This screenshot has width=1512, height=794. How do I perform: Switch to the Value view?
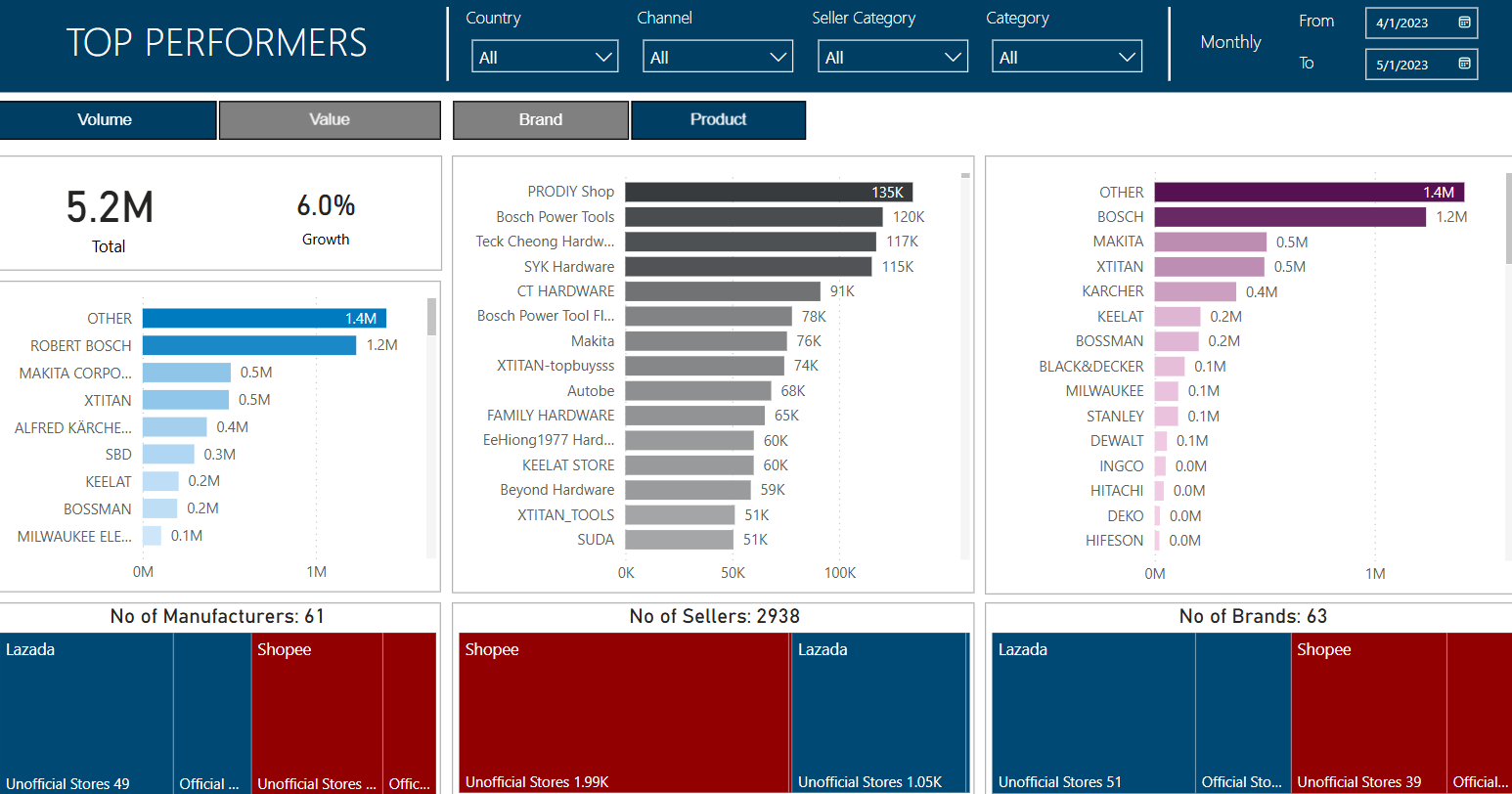(330, 119)
